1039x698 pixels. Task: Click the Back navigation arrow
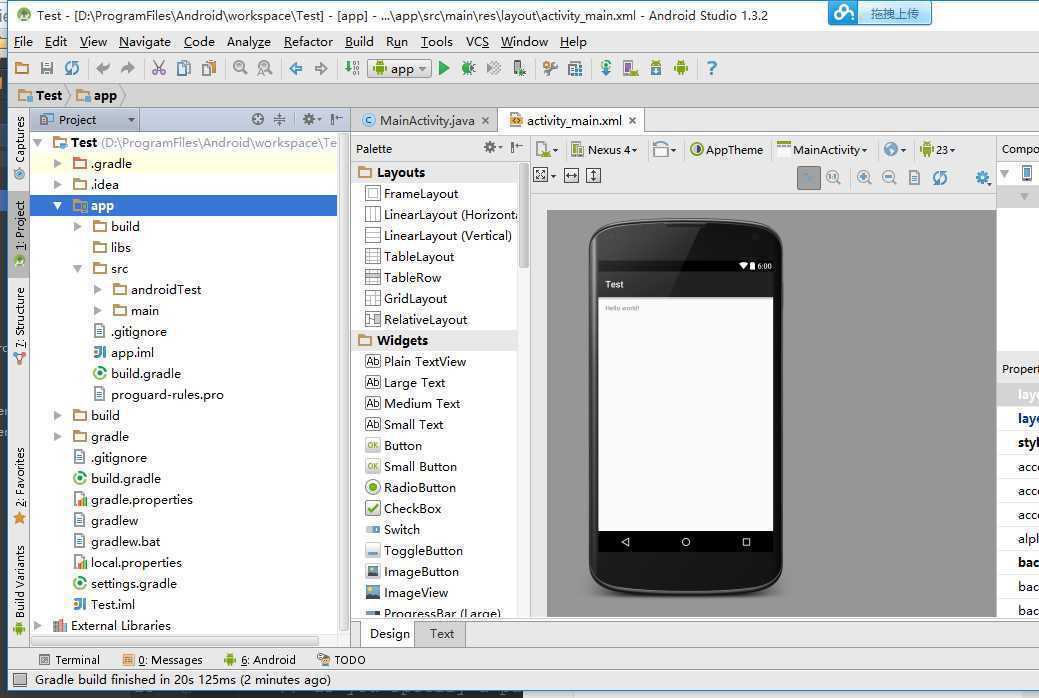[296, 68]
